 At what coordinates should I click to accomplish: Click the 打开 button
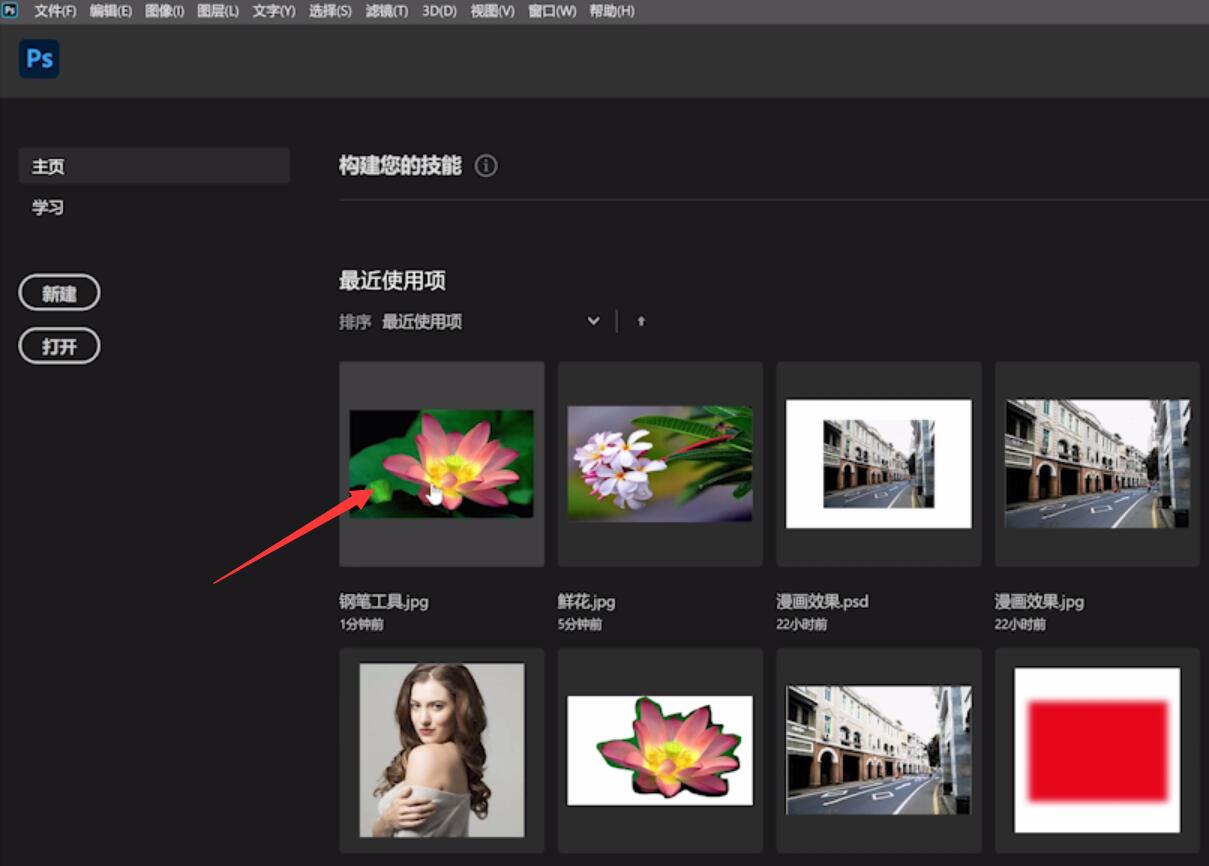(60, 346)
